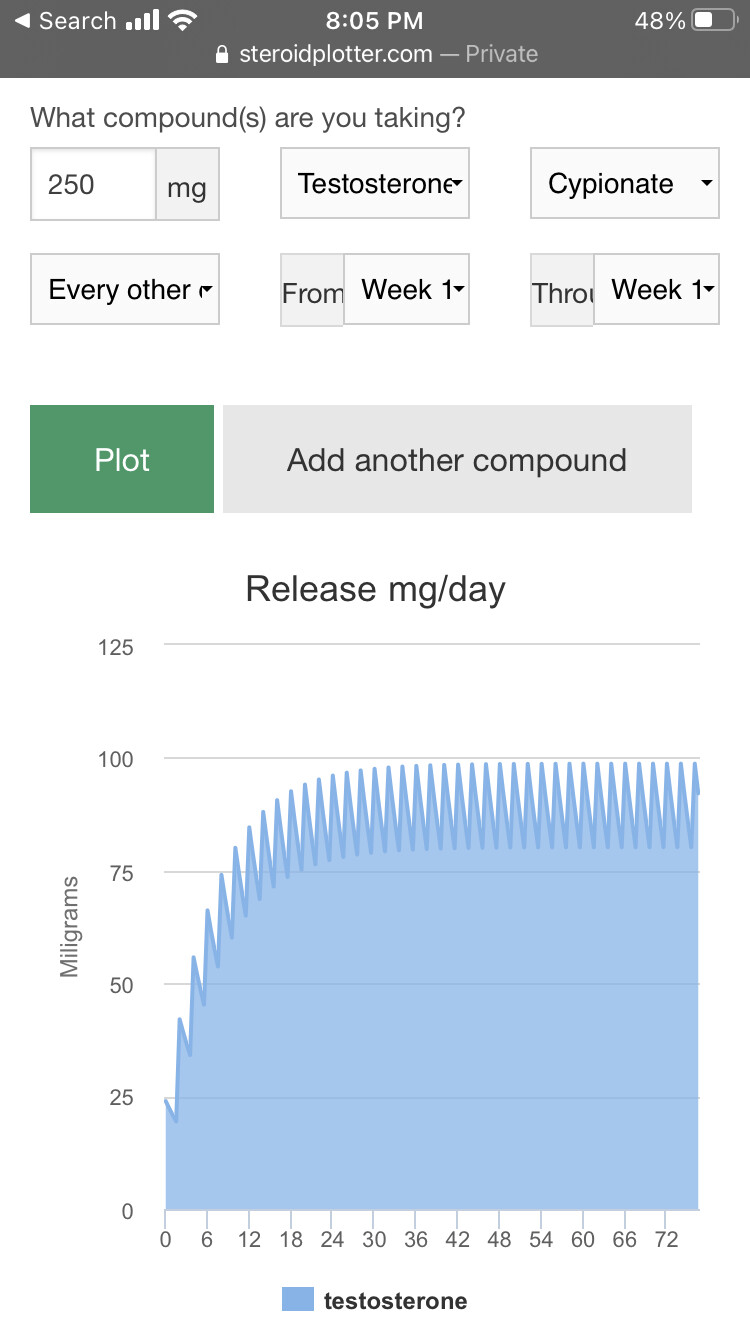Click the mg unit label
Viewport: 750px width, 1334px height.
coord(187,185)
